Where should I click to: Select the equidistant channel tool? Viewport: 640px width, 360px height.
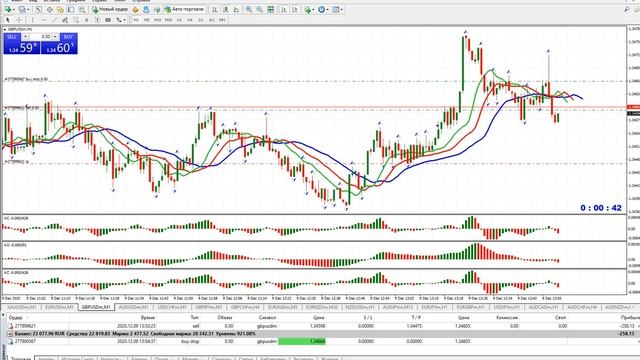[x=64, y=20]
